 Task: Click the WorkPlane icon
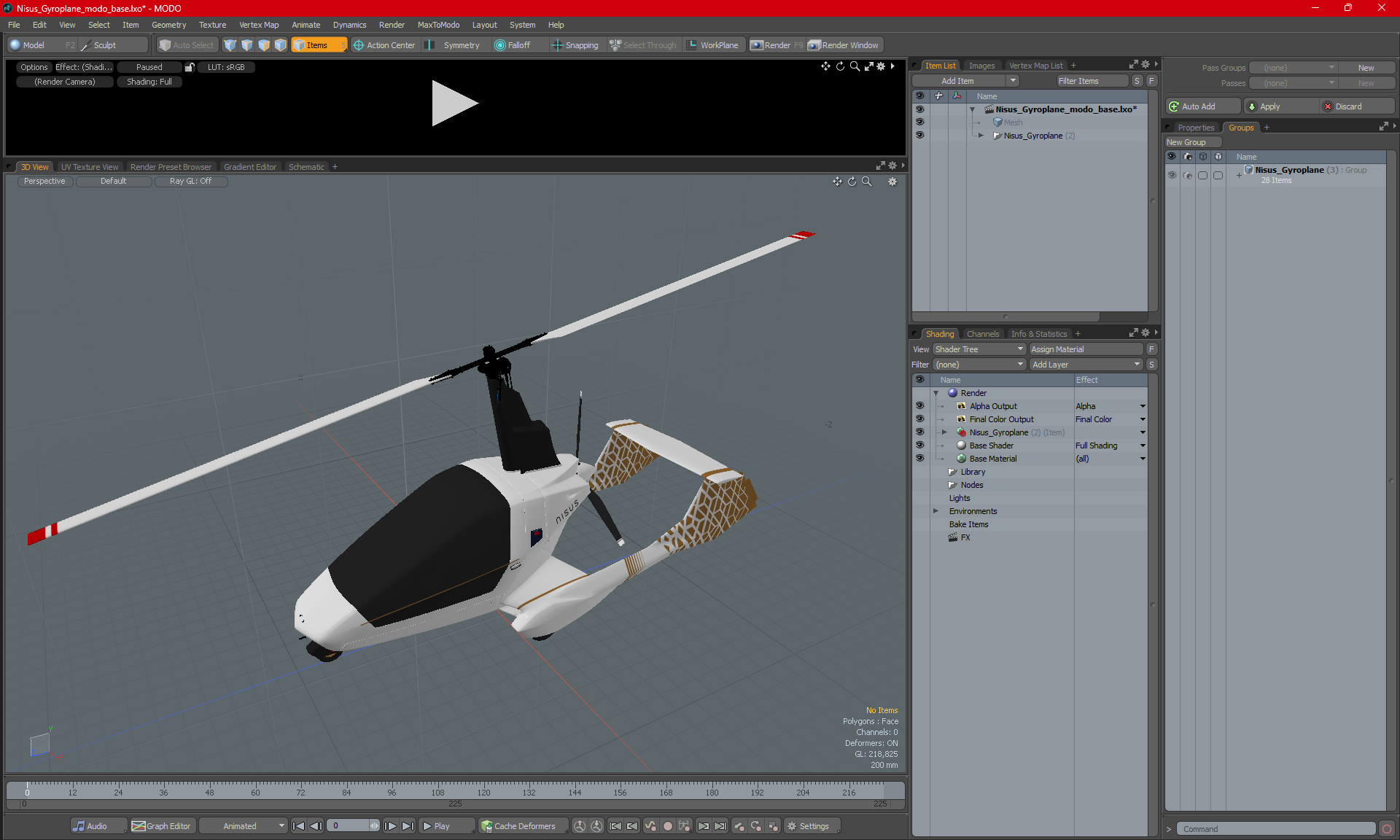click(x=692, y=45)
